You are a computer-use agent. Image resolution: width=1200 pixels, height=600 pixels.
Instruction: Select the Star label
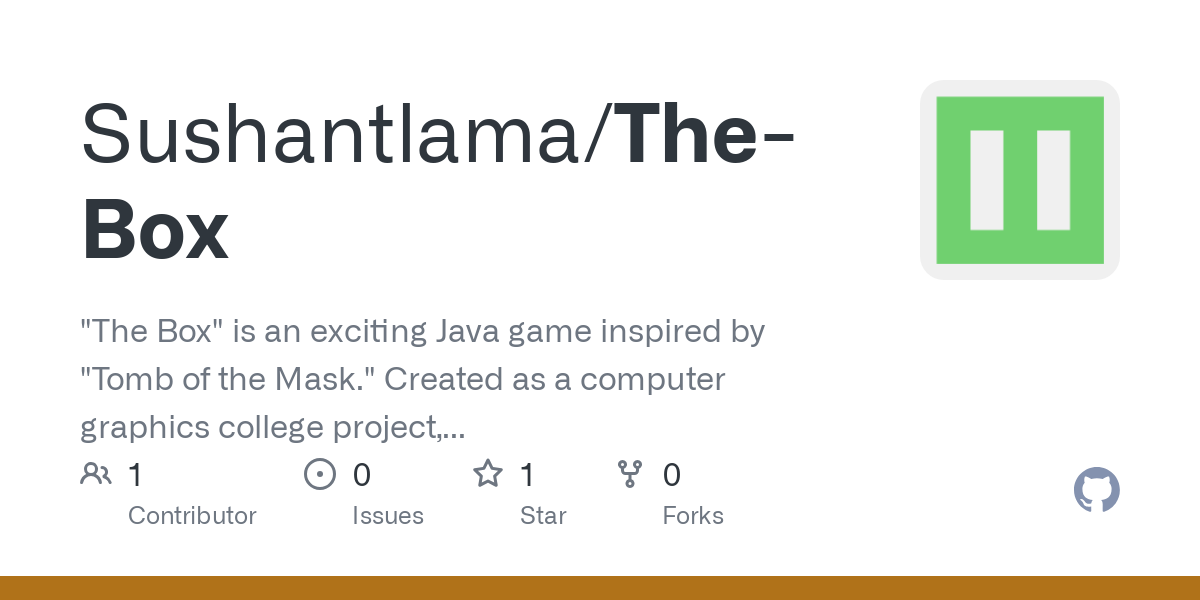pyautogui.click(x=543, y=516)
